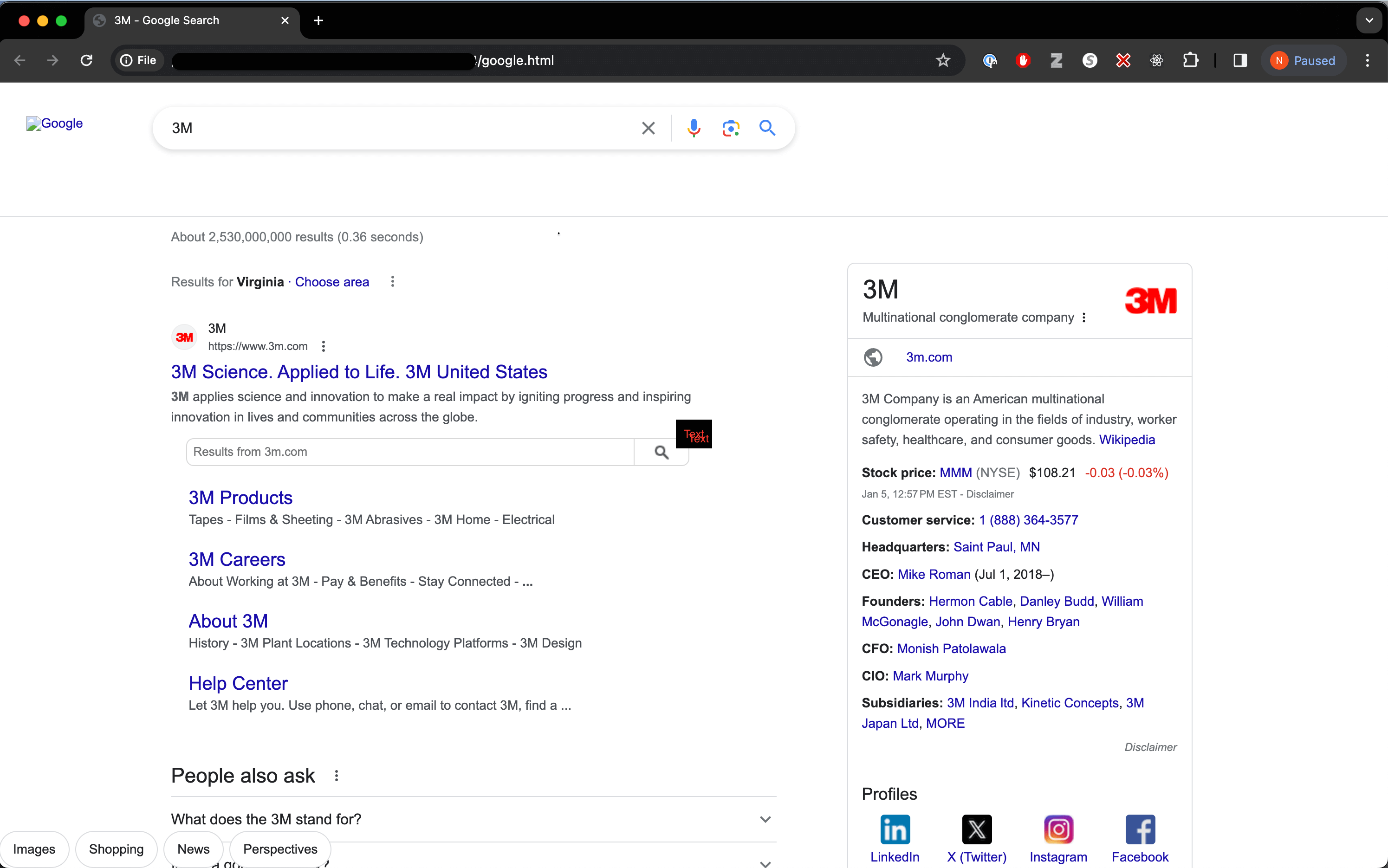This screenshot has width=1388, height=868.
Task: Open Chrome three-dot menu
Action: pos(1367,60)
